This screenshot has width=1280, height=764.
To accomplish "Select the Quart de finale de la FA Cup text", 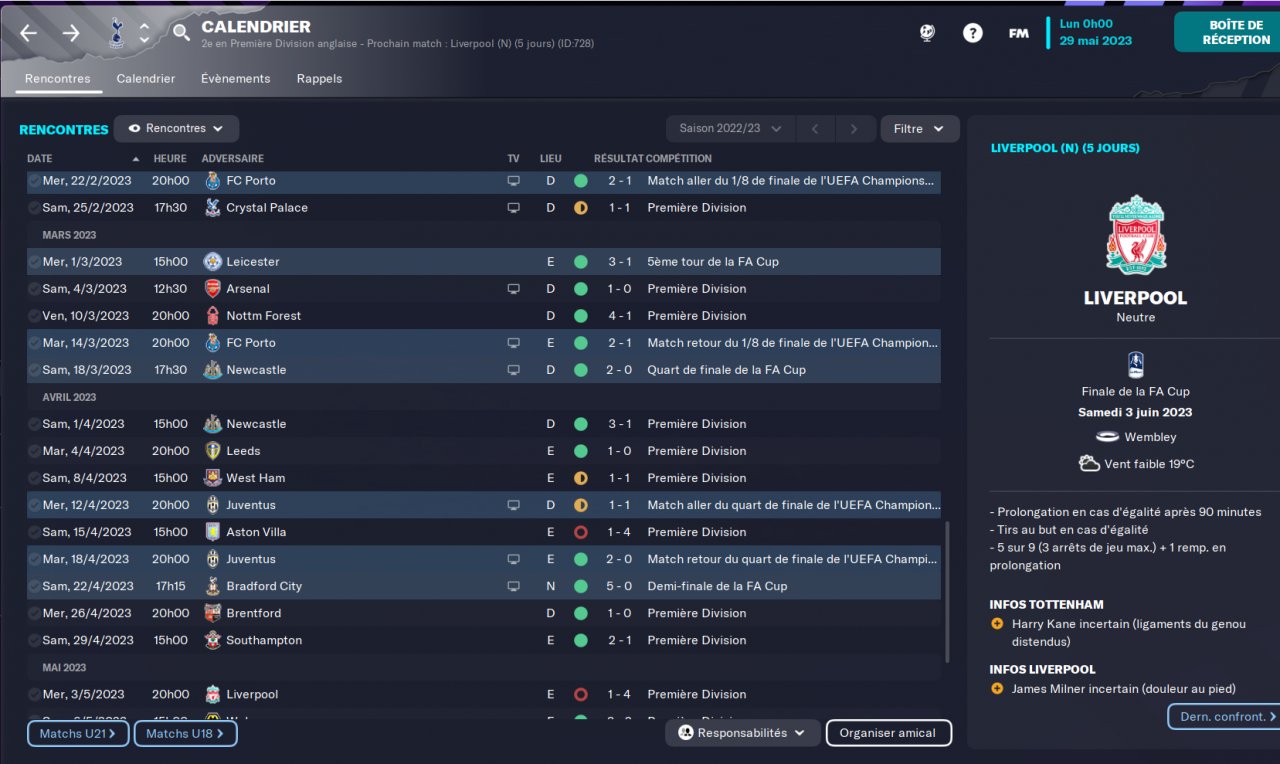I will click(726, 370).
